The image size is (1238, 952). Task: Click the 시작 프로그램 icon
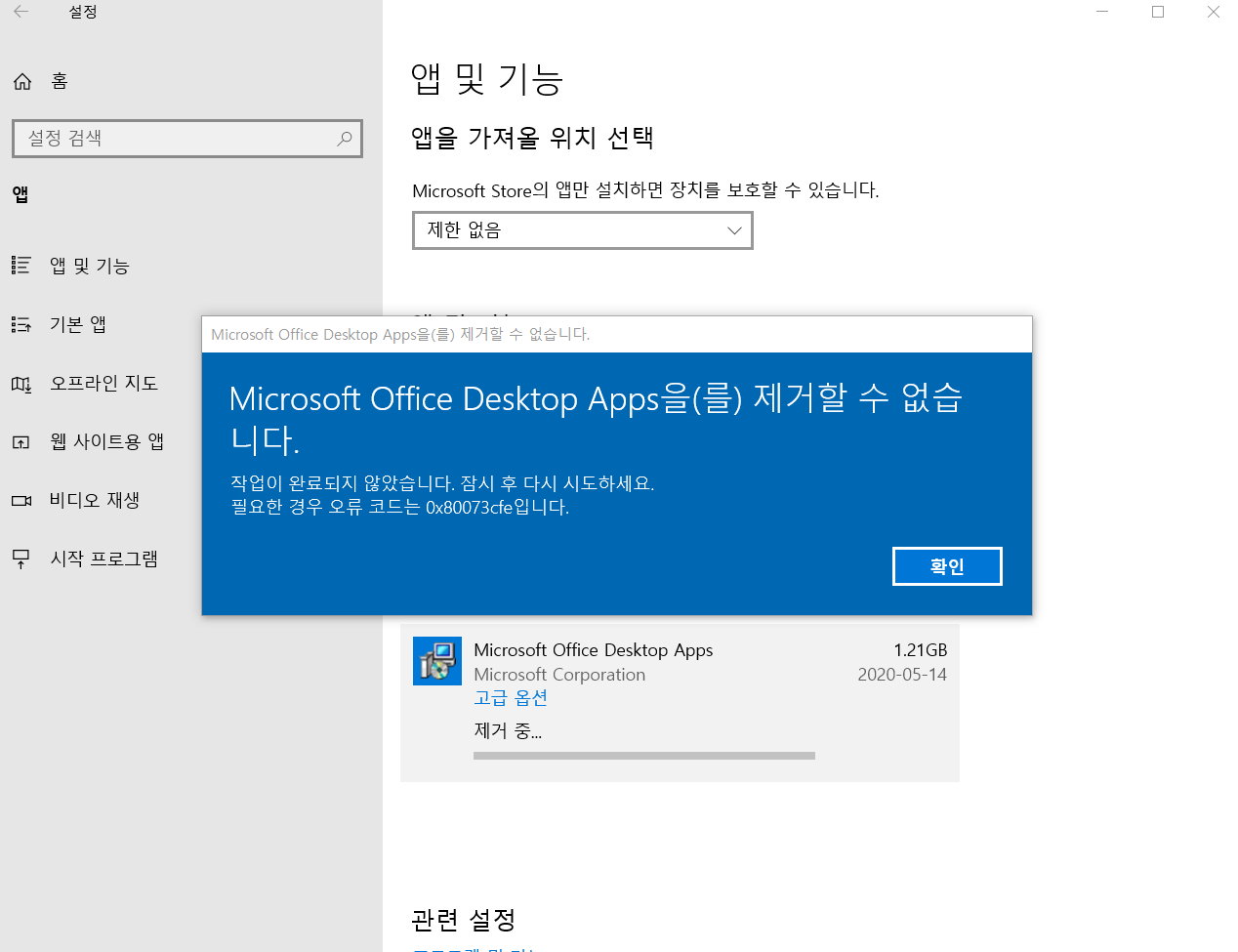tap(21, 559)
